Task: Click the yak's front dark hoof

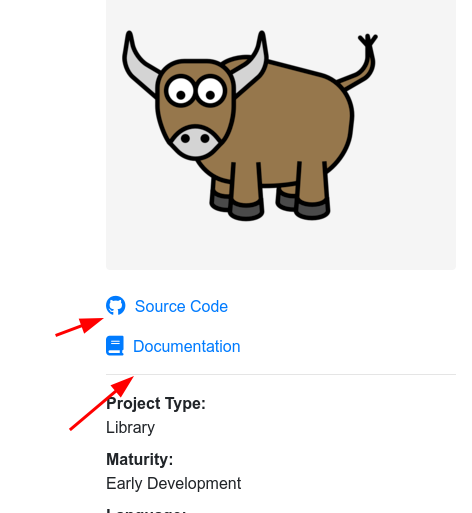Action: [246, 211]
